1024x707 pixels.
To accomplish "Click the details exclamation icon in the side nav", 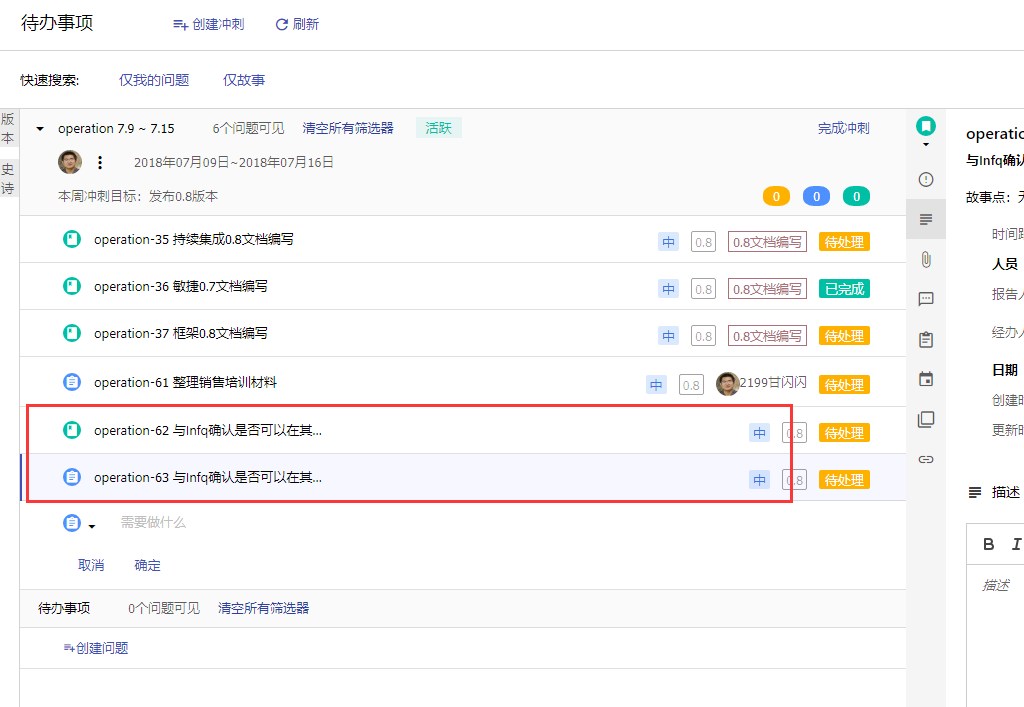I will (925, 179).
